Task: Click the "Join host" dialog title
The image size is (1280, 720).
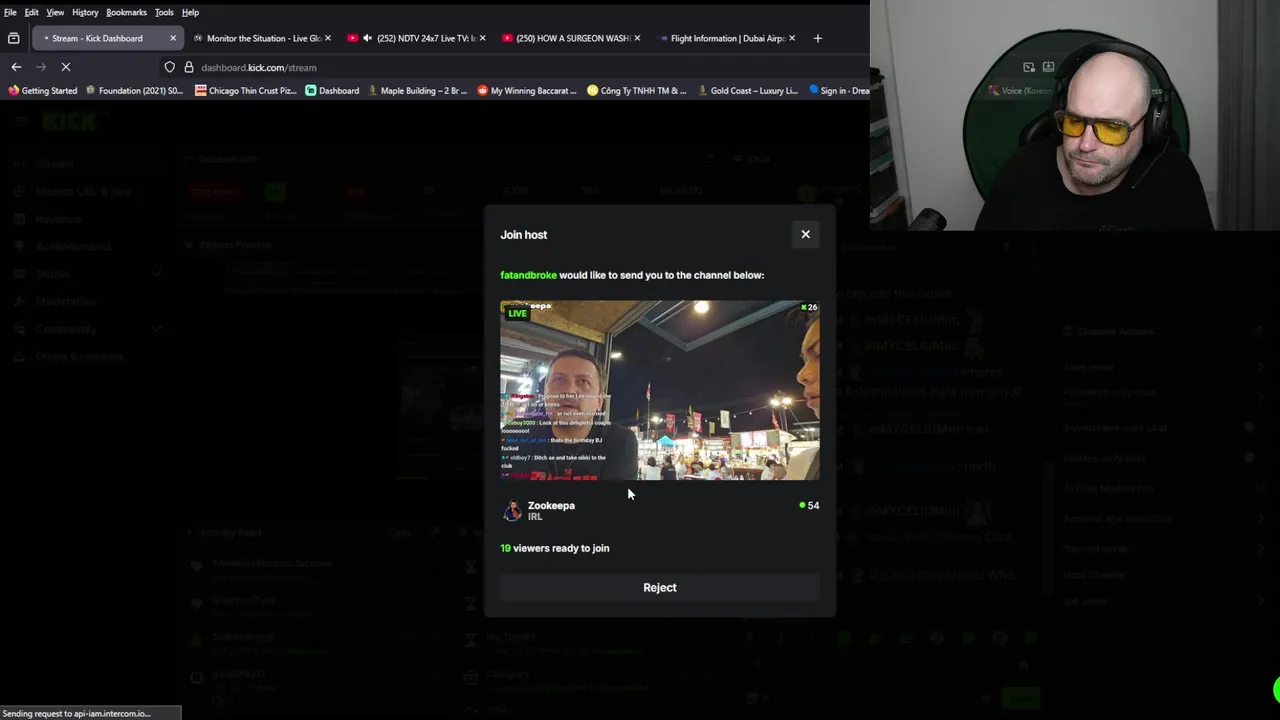Action: (524, 235)
